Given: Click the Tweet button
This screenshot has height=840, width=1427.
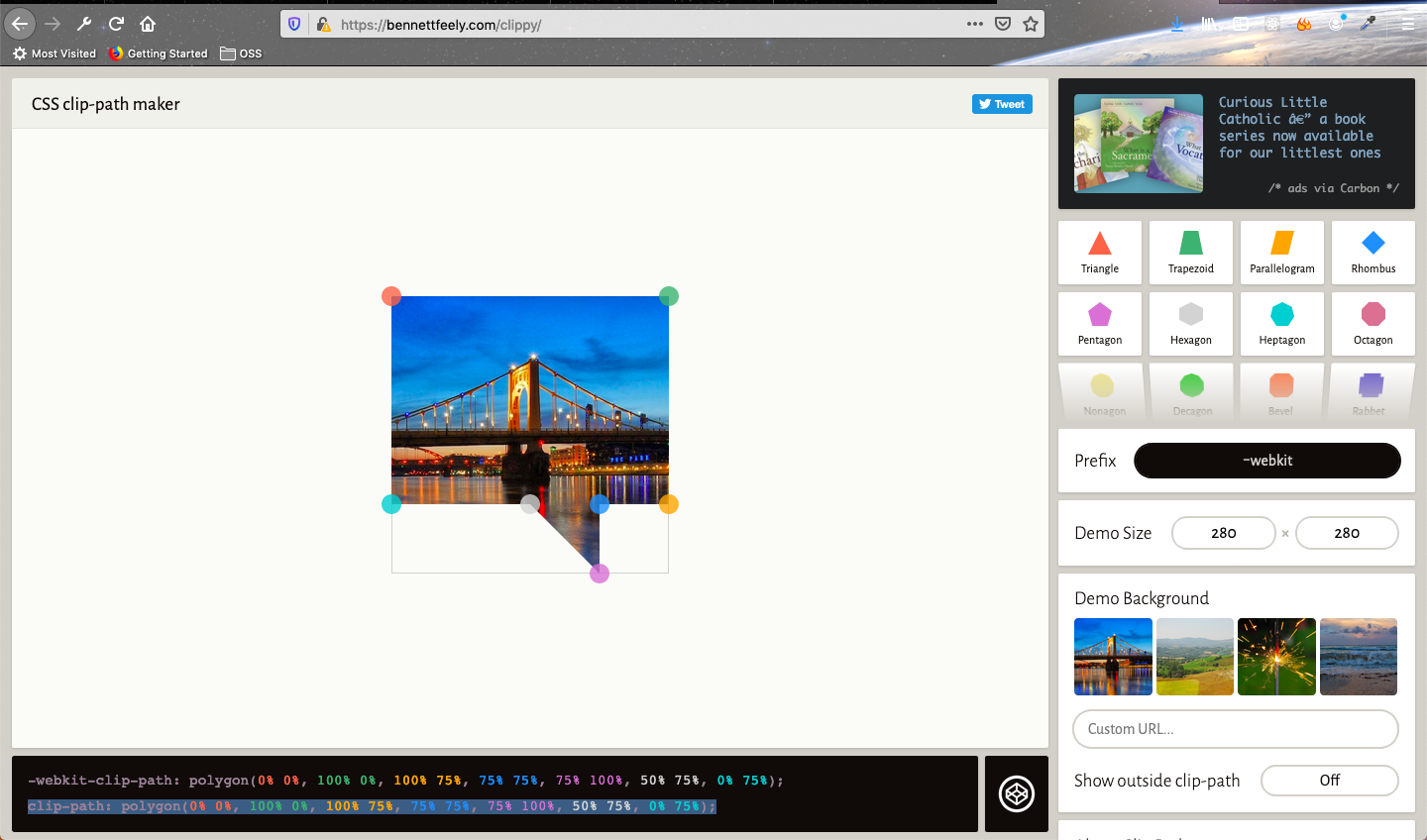Looking at the screenshot, I should [1002, 104].
